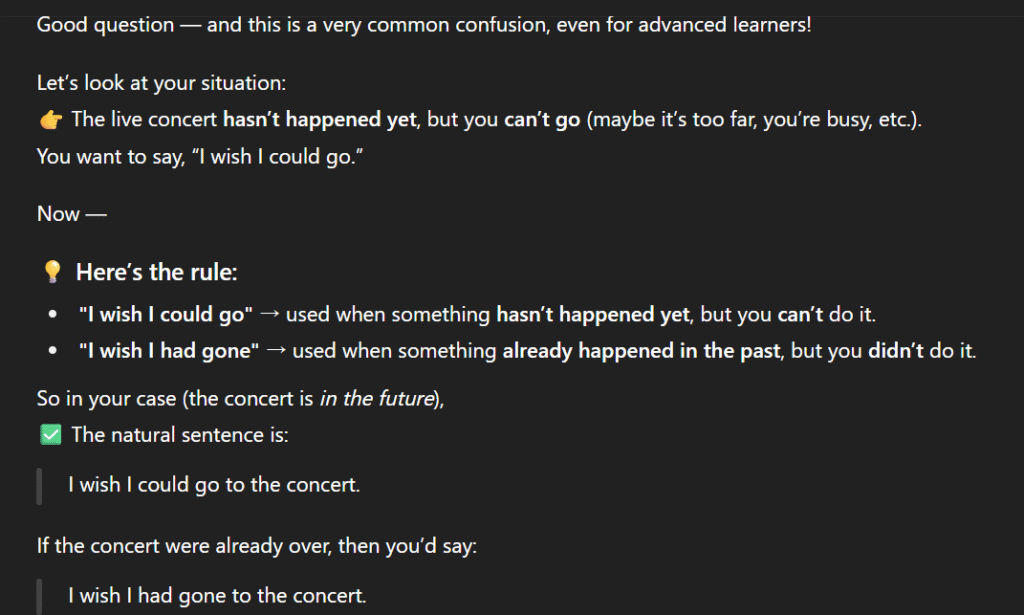
Task: Click the arrow after "I wish I had gone"
Action: pyautogui.click(x=274, y=350)
